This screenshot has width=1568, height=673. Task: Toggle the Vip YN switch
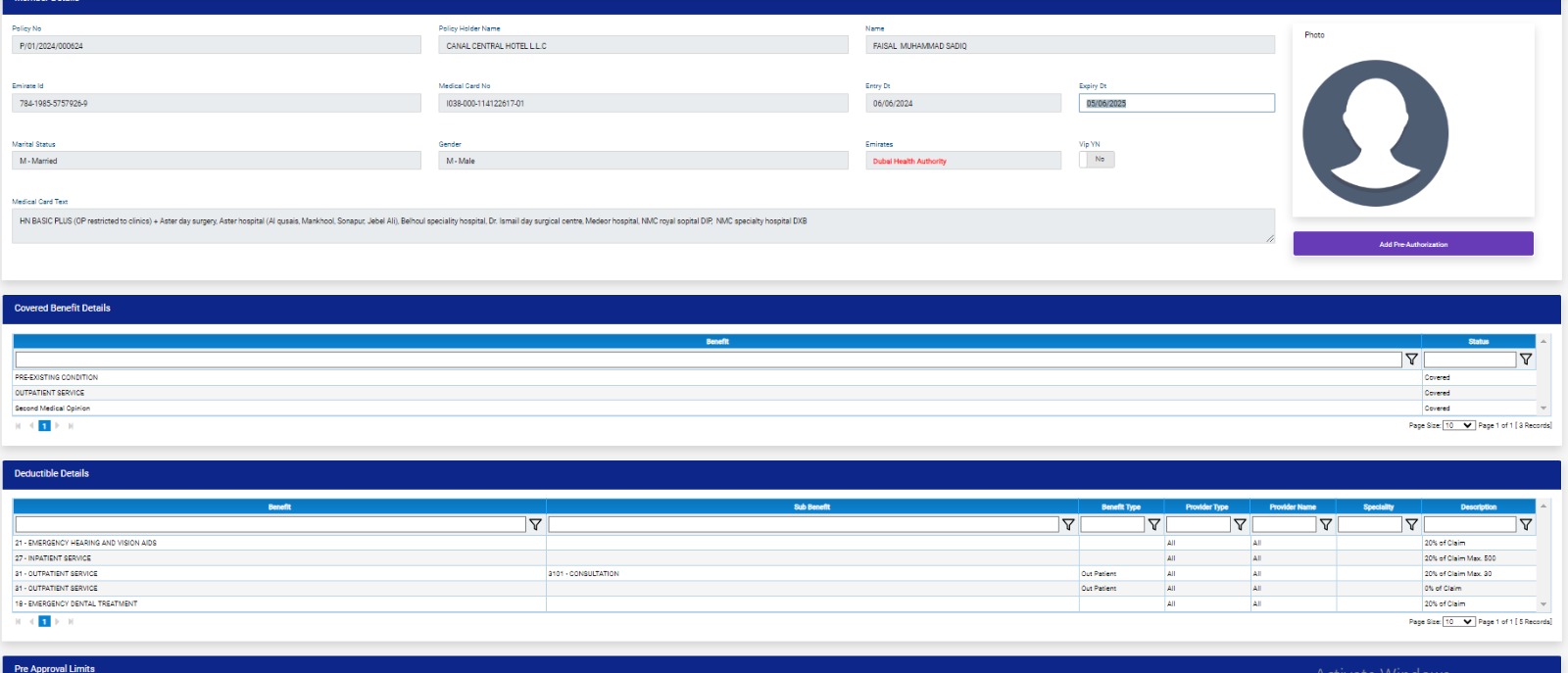click(1097, 160)
